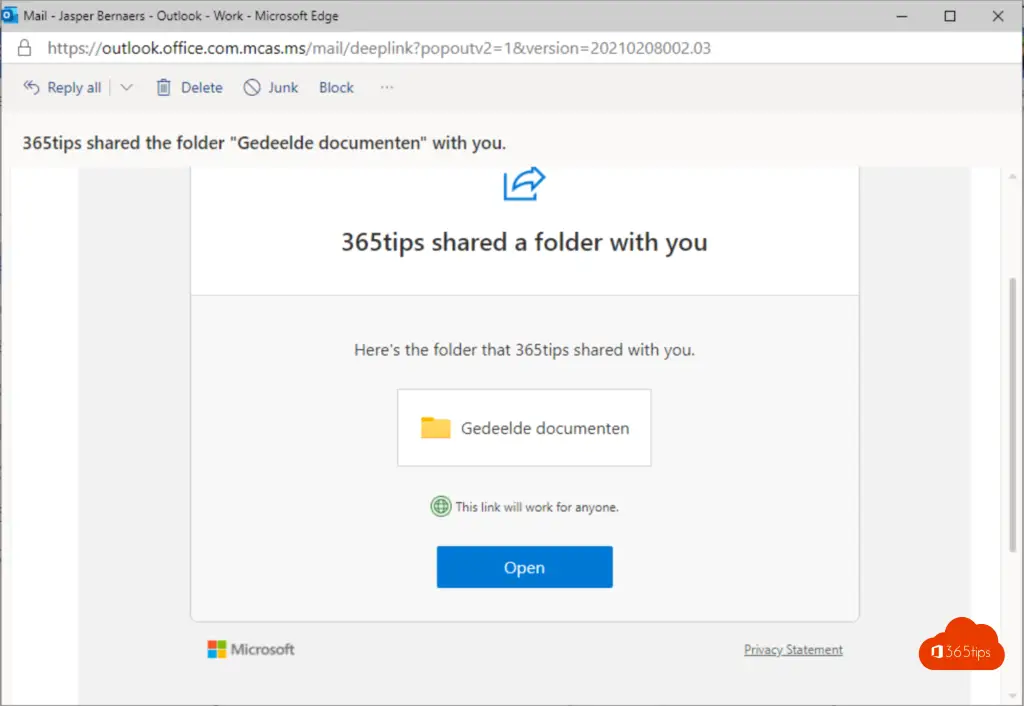Image resolution: width=1024 pixels, height=706 pixels.
Task: Open the Gedeelde documenten folder card
Action: [524, 428]
